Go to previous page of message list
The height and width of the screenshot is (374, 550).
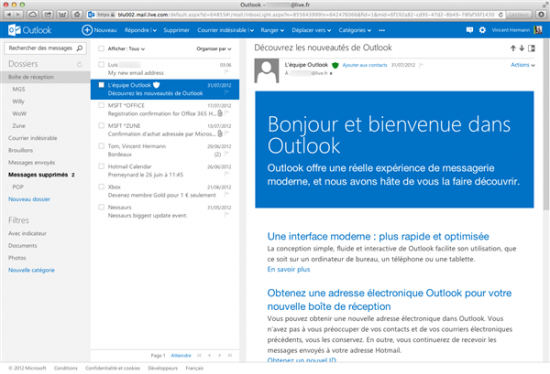[209, 355]
